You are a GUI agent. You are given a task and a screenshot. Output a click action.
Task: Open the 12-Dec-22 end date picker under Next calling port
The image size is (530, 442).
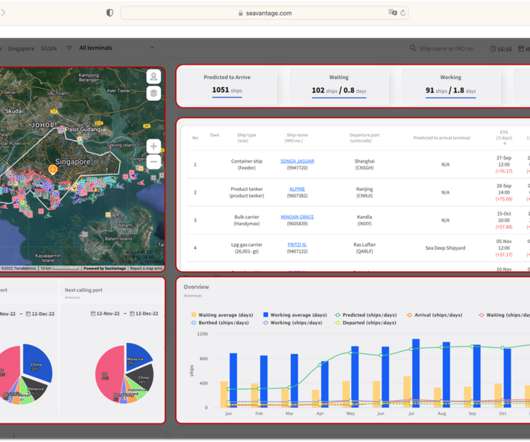tap(144, 314)
